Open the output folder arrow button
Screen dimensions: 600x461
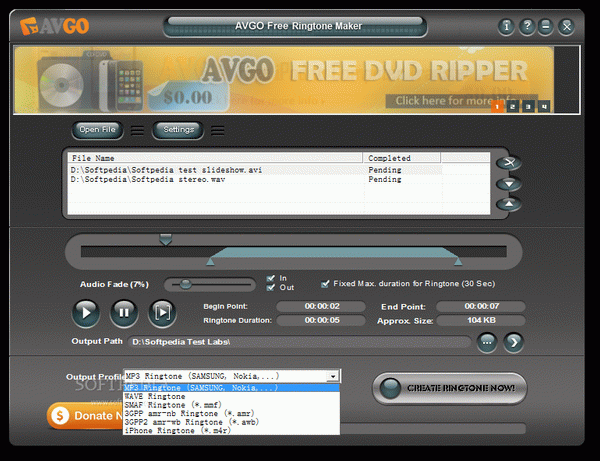pos(514,342)
